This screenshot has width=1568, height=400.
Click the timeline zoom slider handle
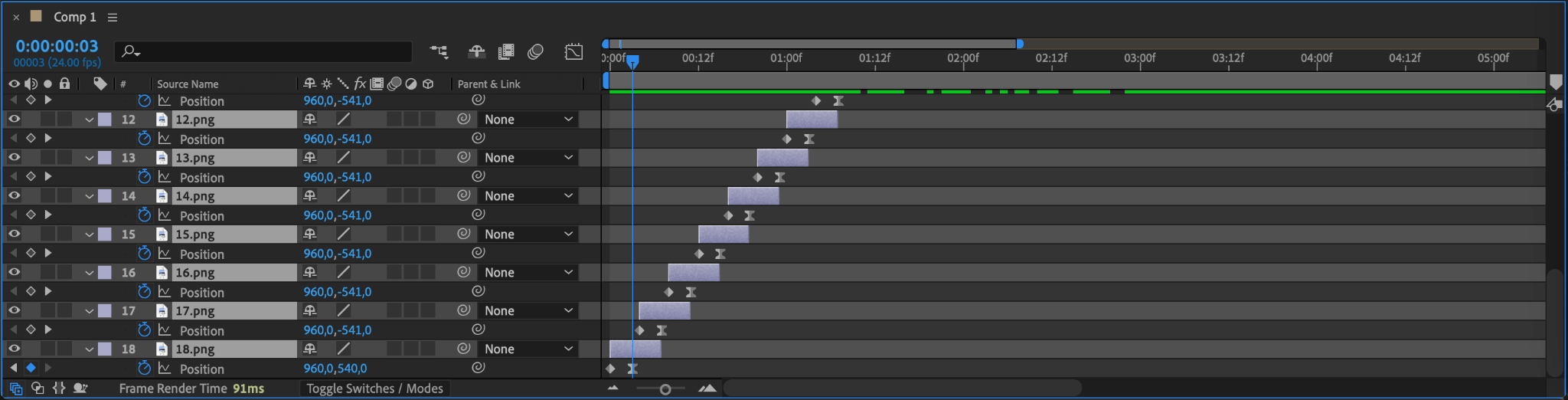pos(665,389)
